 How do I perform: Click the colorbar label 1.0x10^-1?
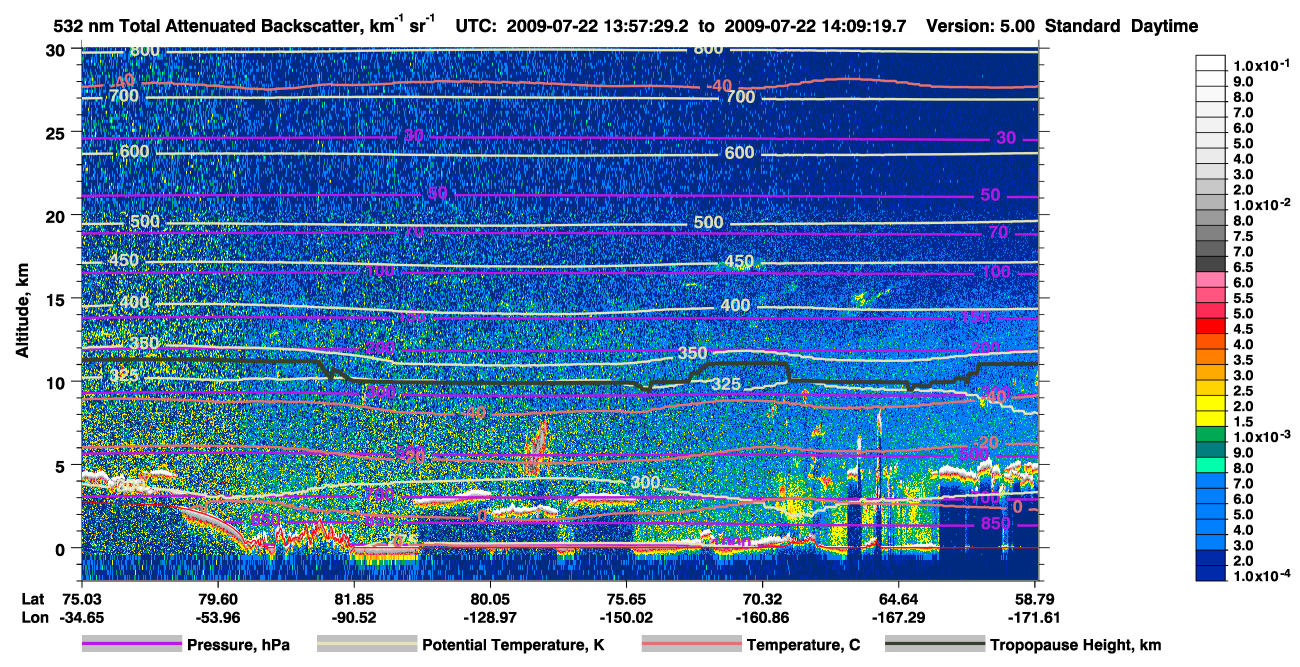point(1263,65)
